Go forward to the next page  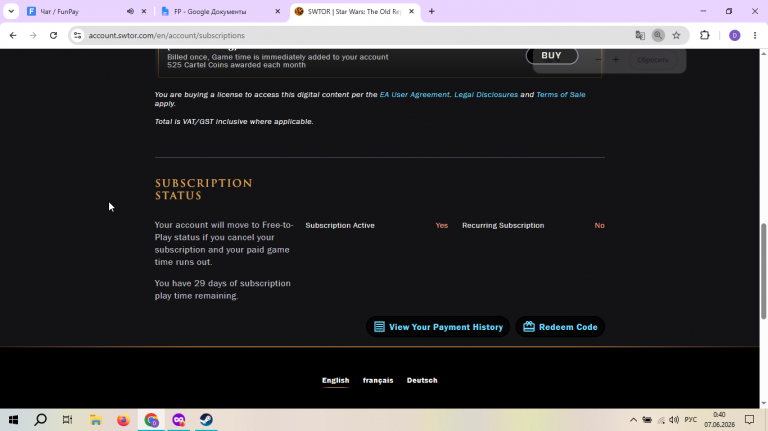[x=33, y=35]
